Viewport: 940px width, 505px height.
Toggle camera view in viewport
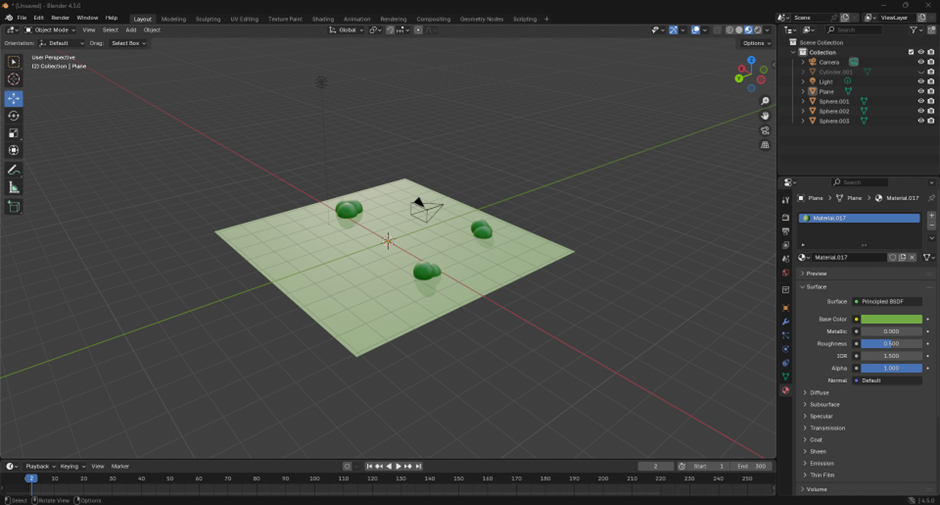765,130
